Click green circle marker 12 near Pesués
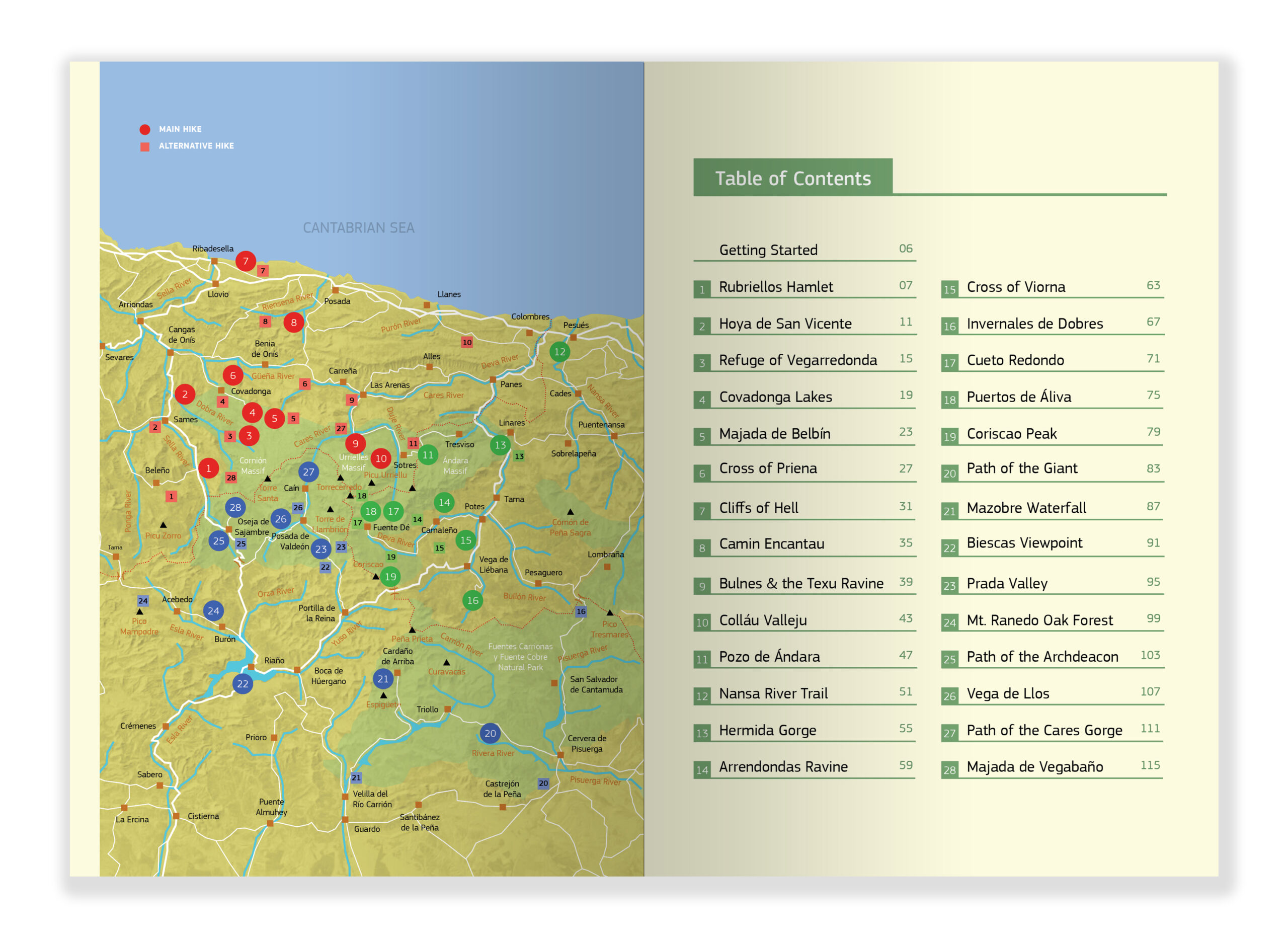The image size is (1288, 943). coord(560,352)
